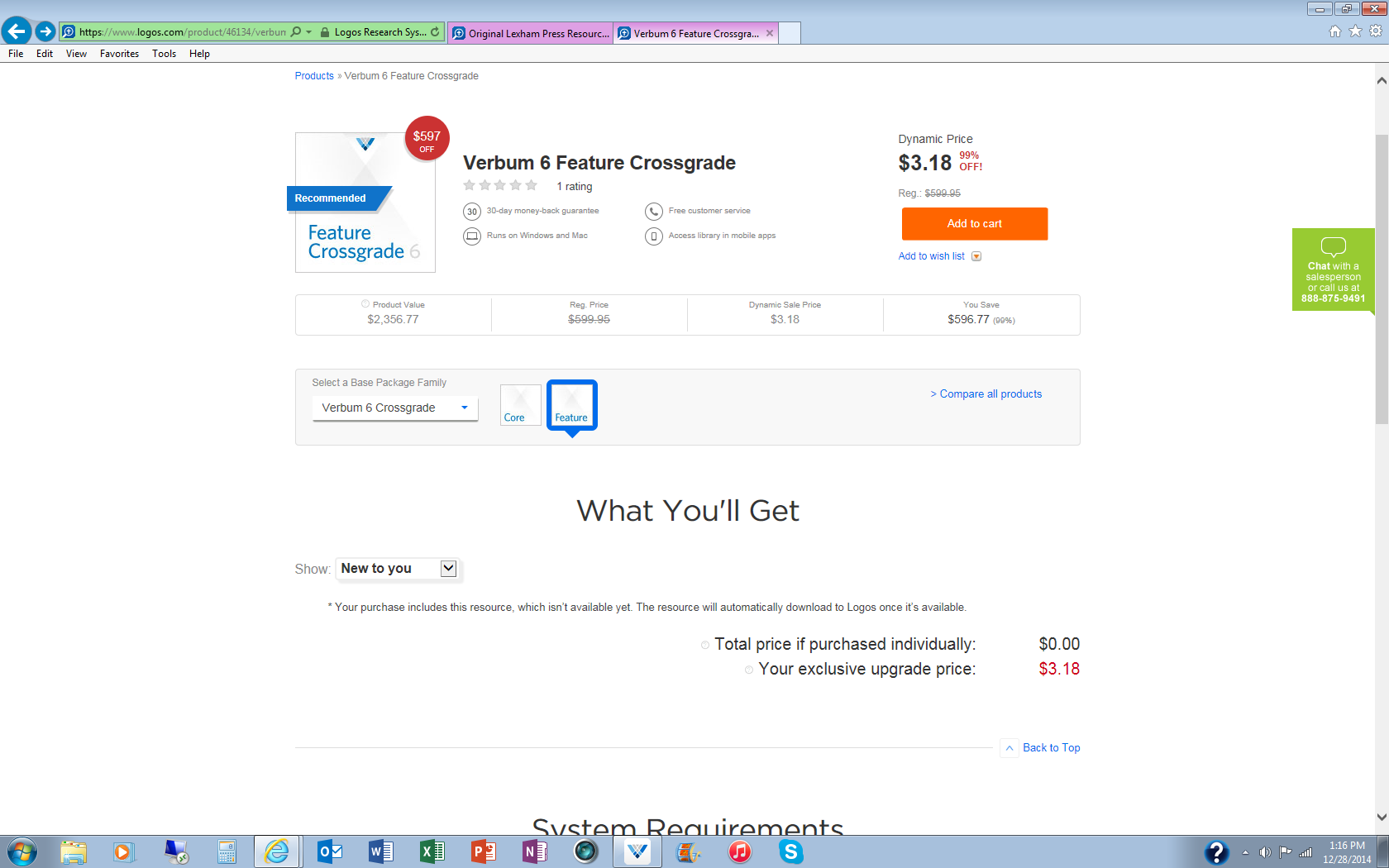Viewport: 1389px width, 868px height.
Task: Switch to Original Lexham Press Resources tab
Action: pos(530,33)
